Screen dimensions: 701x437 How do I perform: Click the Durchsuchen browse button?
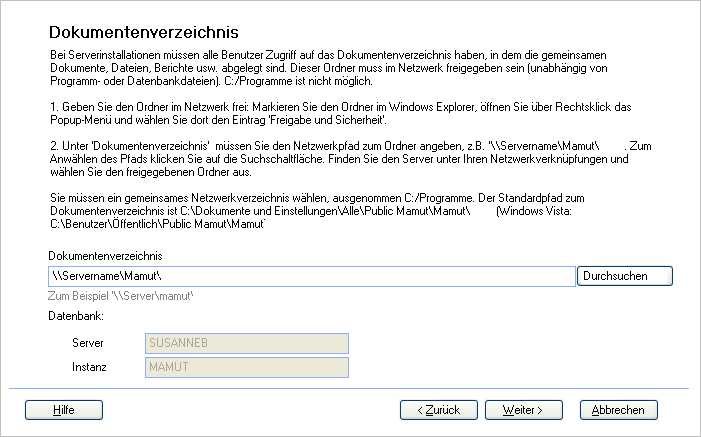[x=625, y=276]
